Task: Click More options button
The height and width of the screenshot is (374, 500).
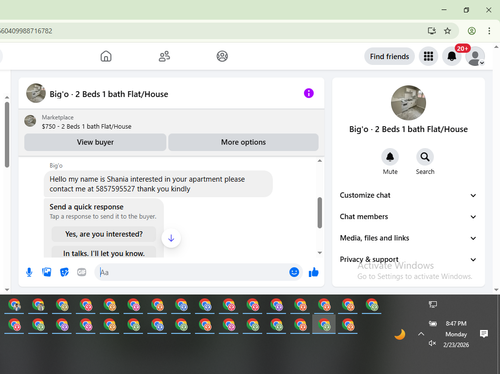Action: pos(243,142)
